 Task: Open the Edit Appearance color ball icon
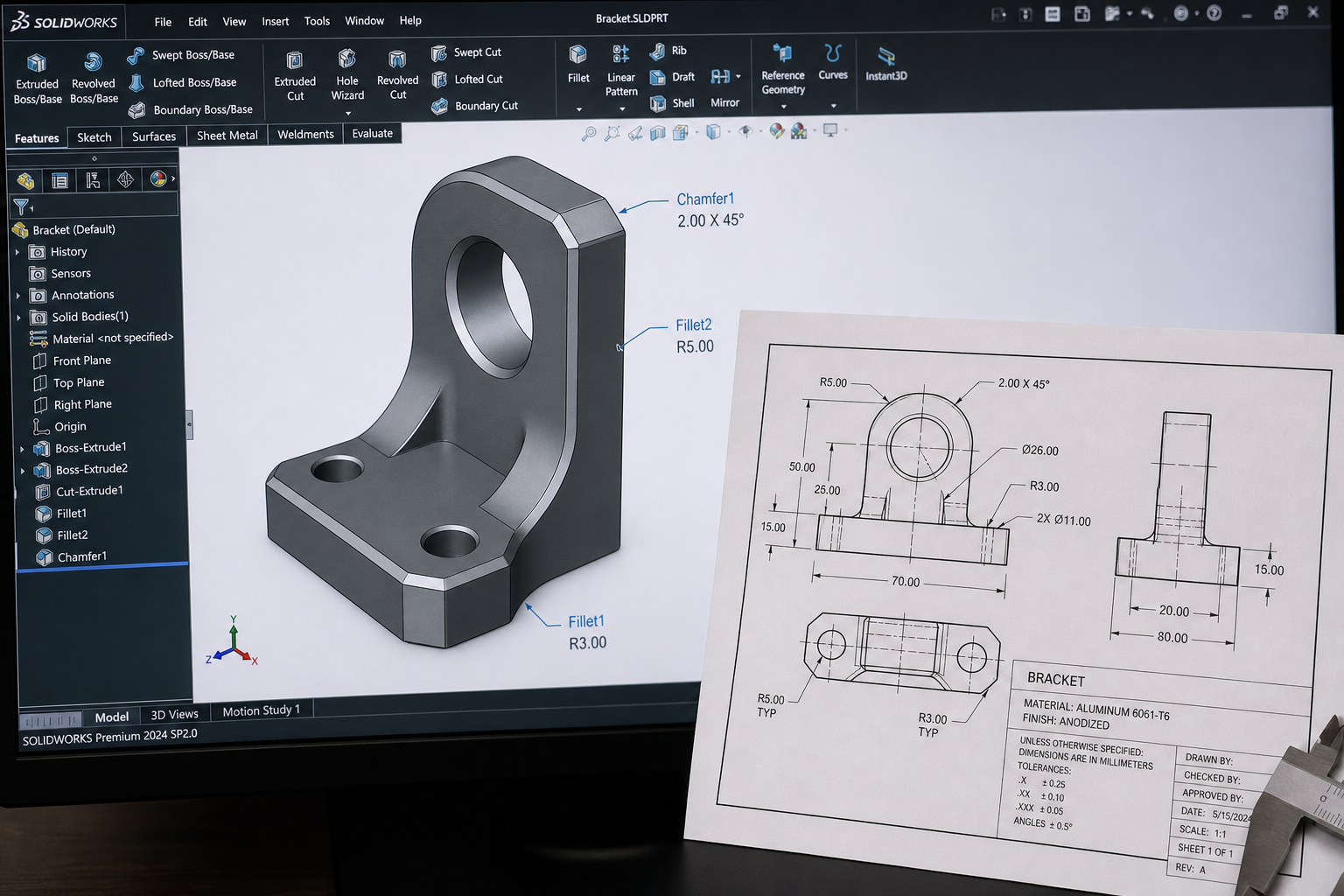coord(776,131)
